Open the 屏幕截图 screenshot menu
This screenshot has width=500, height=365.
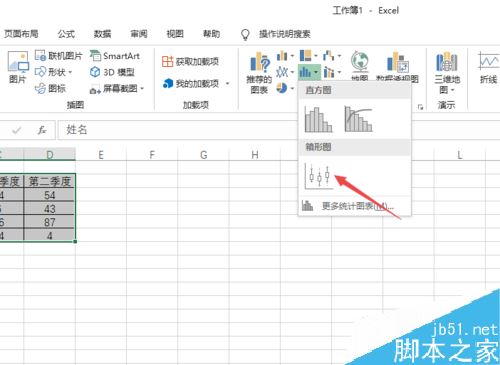(117, 88)
